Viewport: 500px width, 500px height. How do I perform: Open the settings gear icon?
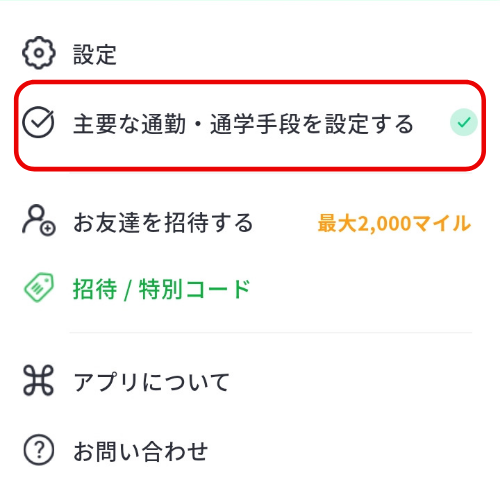[x=39, y=53]
